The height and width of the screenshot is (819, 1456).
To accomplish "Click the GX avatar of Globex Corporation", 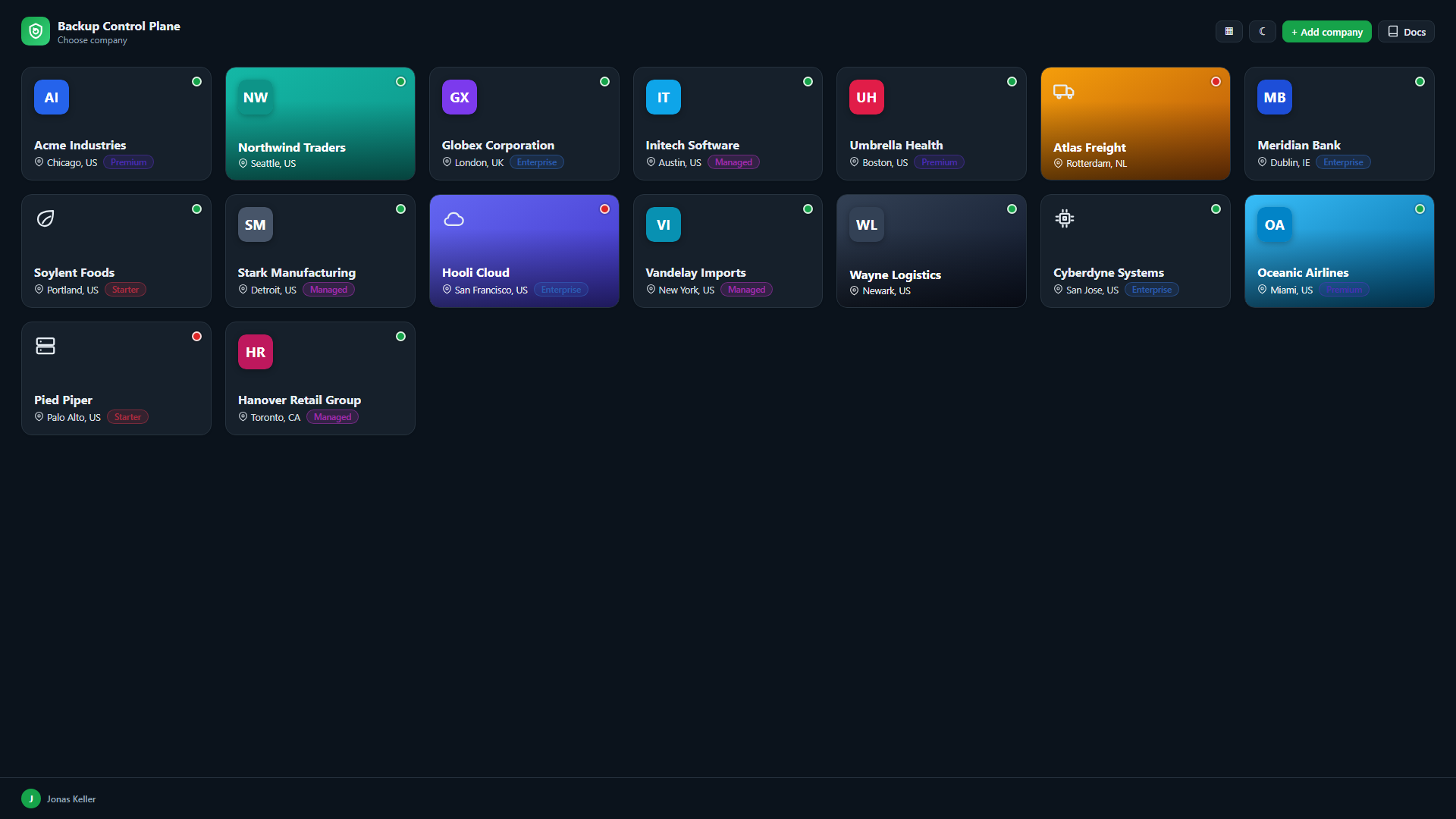I will click(460, 97).
